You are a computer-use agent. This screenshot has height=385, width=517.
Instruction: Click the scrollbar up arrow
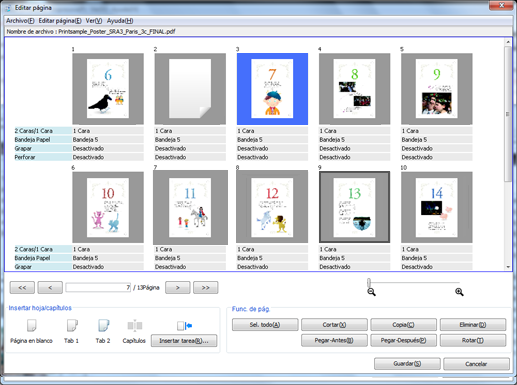tap(508, 42)
